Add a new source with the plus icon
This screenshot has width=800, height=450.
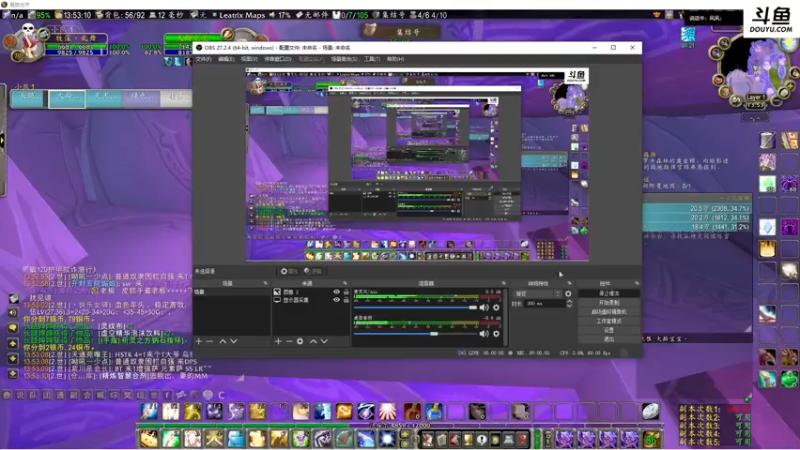[278, 341]
